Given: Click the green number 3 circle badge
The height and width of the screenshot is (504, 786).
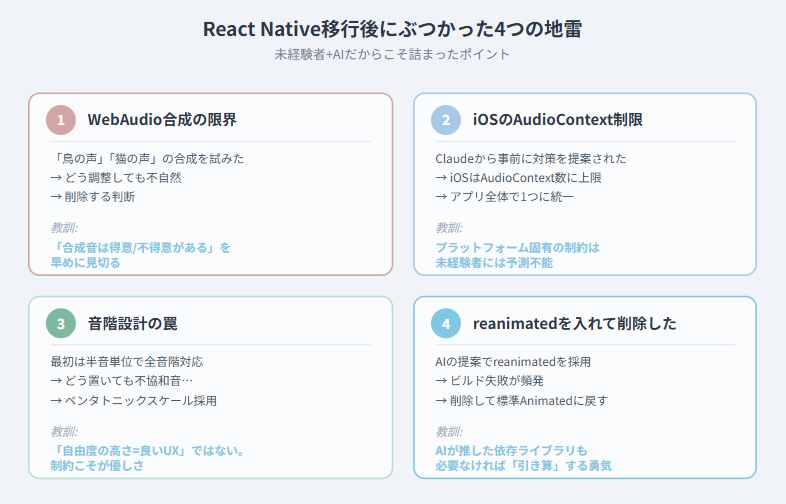Looking at the screenshot, I should point(61,323).
